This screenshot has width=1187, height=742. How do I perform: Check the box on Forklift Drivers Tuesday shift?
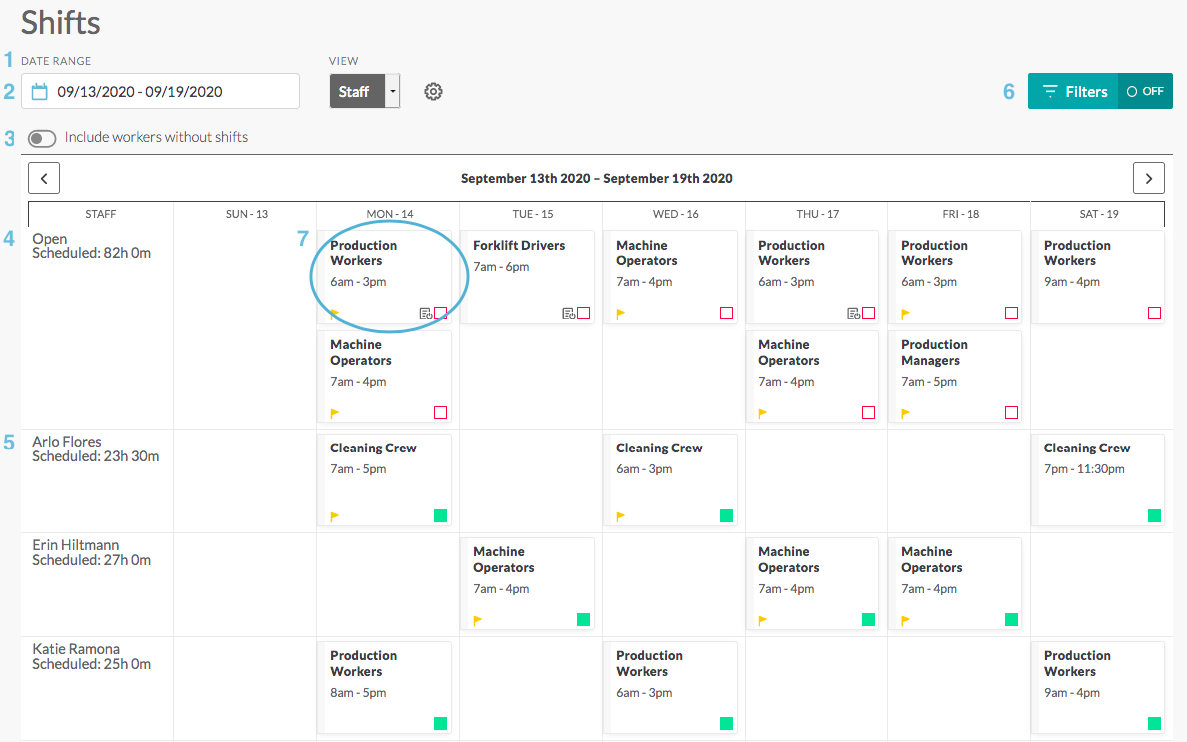point(584,313)
